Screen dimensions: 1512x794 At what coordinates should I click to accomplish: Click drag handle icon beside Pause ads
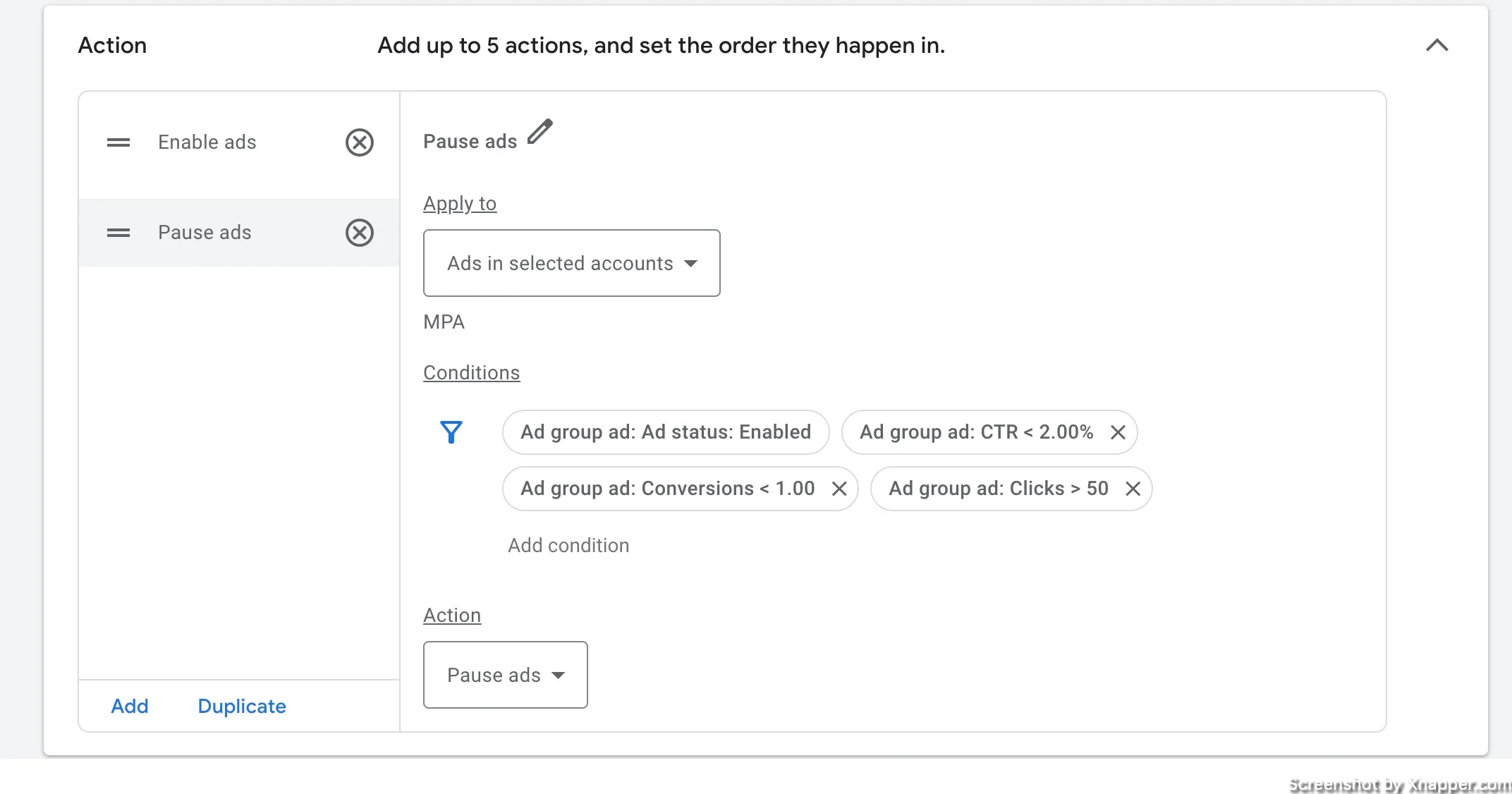[118, 233]
